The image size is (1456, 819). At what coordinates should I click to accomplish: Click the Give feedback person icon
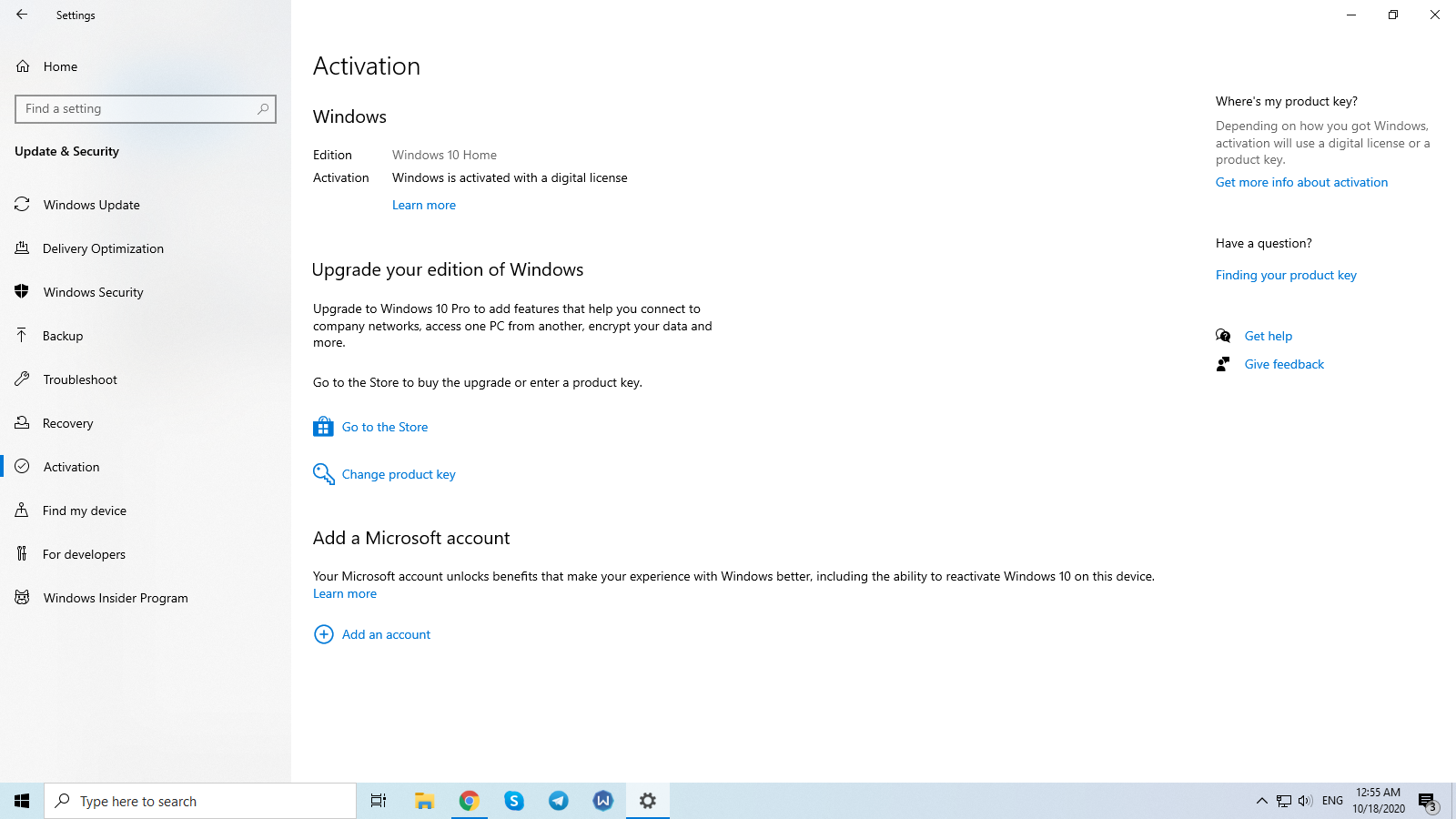point(1223,364)
